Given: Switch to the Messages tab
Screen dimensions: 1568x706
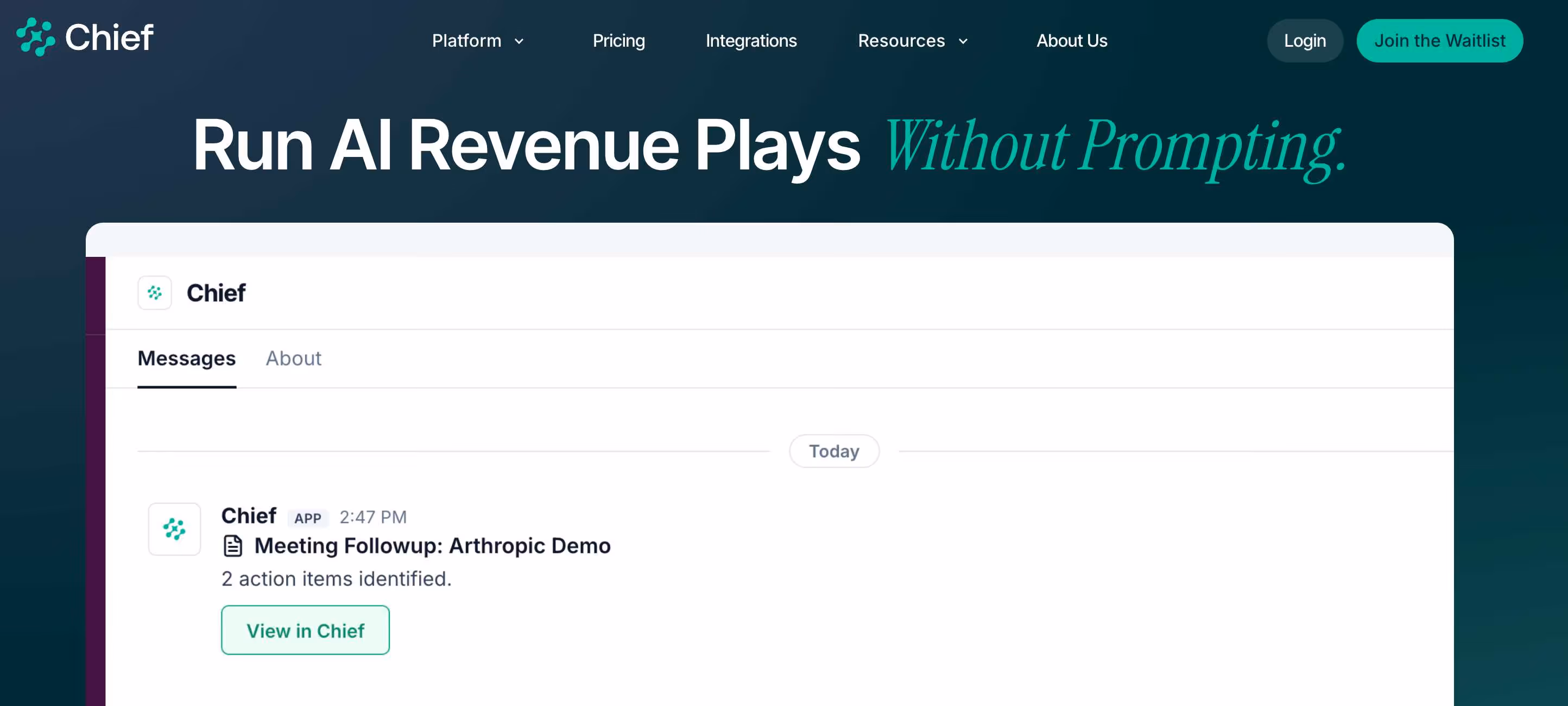Looking at the screenshot, I should 186,358.
